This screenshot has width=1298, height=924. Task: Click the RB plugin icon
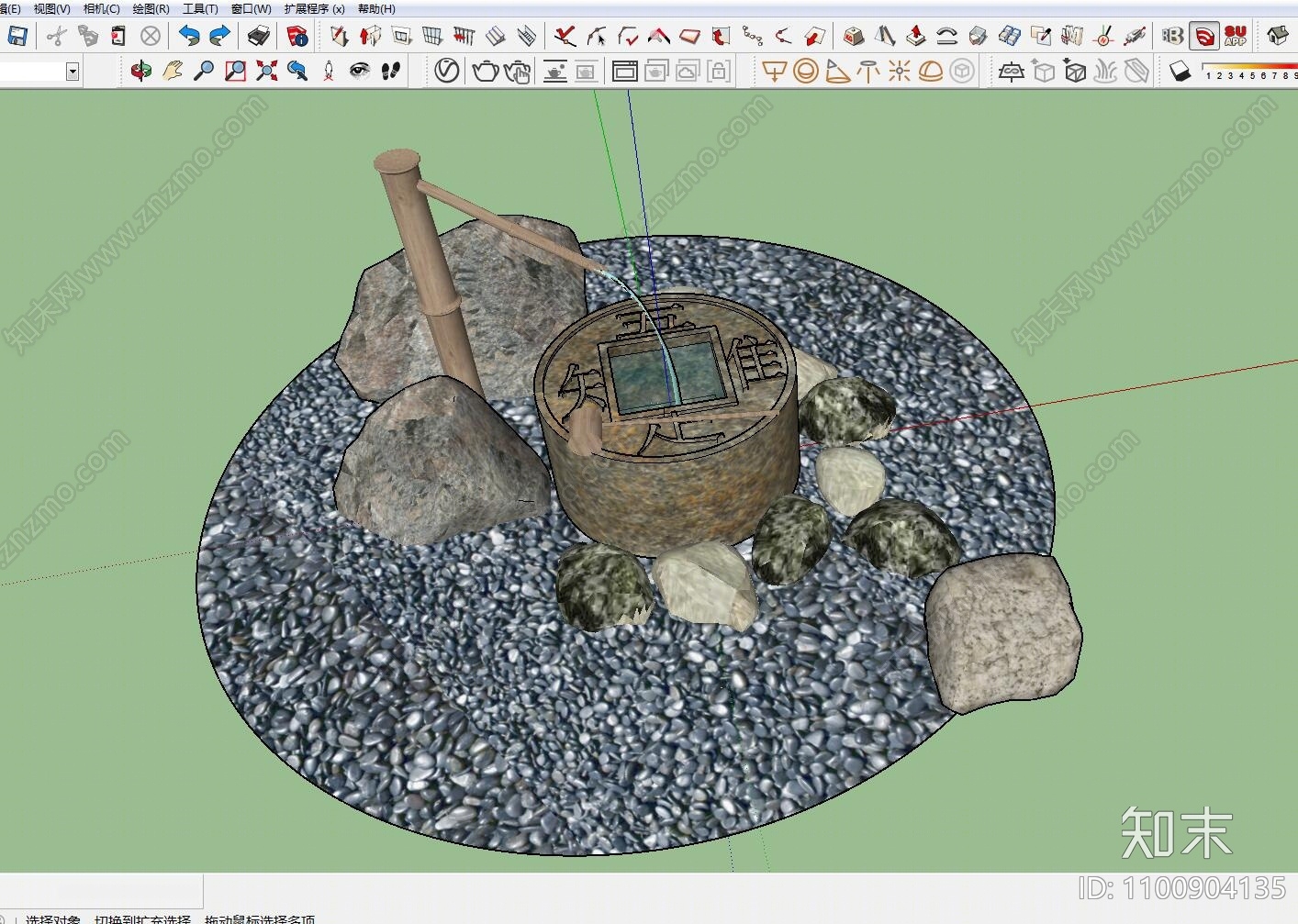[x=1172, y=37]
